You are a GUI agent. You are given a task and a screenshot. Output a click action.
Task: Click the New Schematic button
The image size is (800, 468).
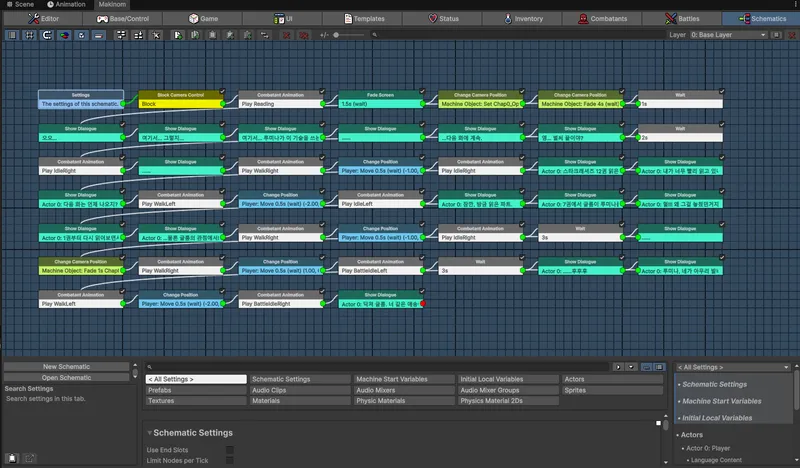66,366
